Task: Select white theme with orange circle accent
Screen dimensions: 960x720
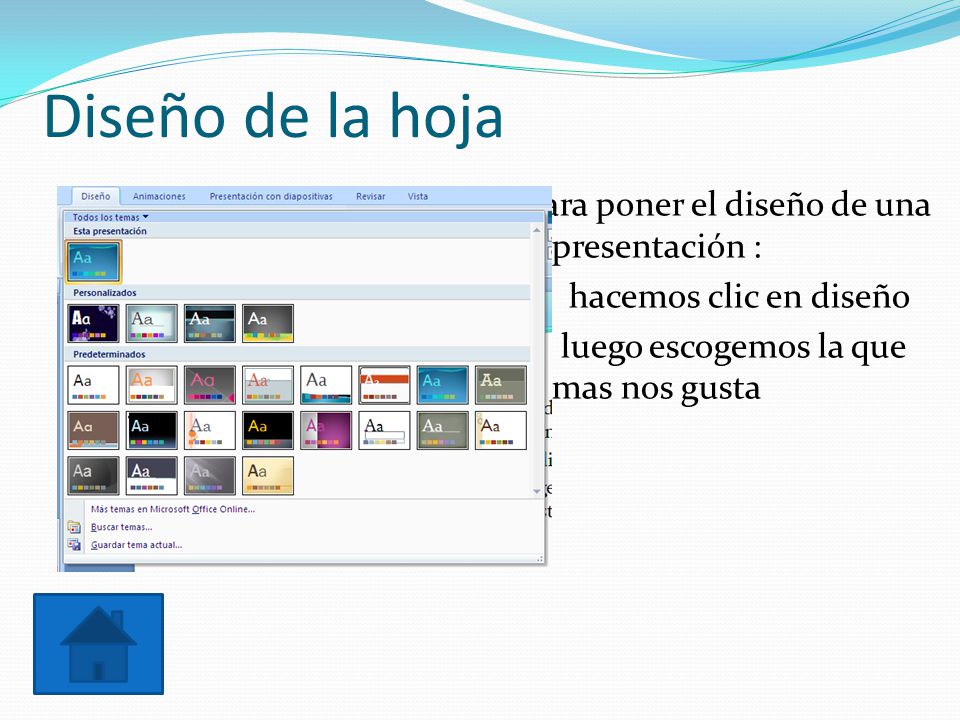Action: click(210, 430)
